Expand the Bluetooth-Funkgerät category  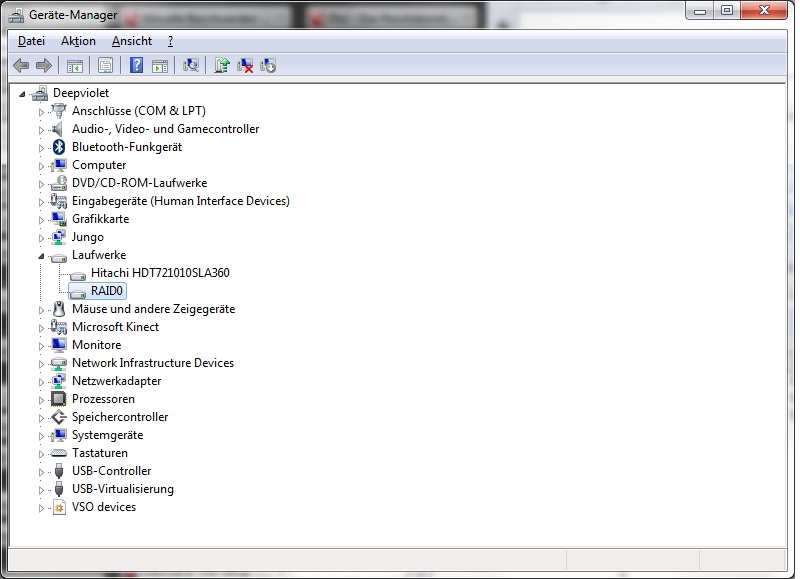(41, 148)
